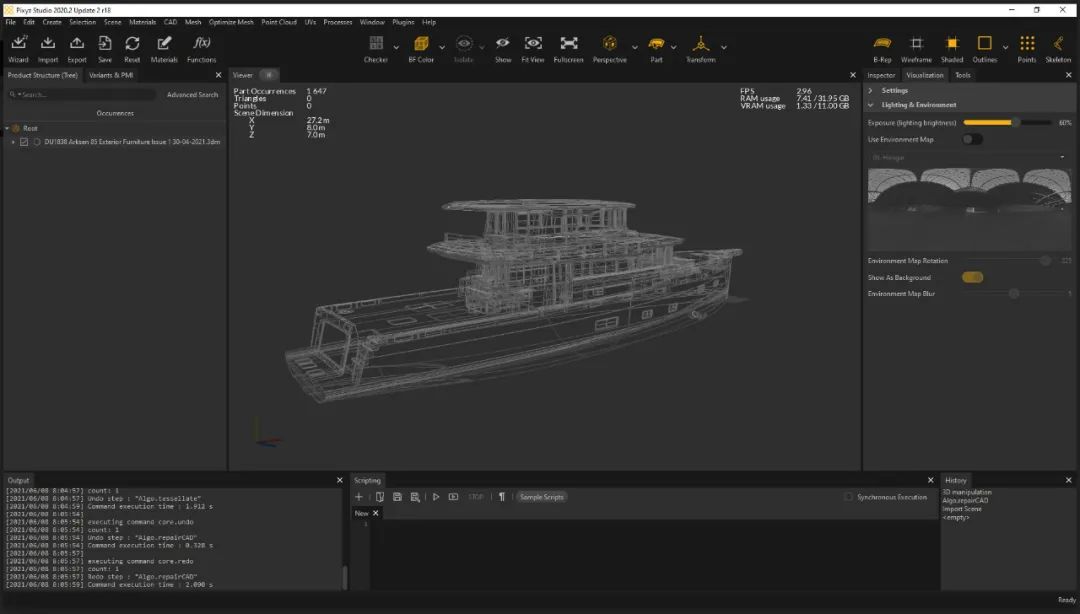The height and width of the screenshot is (614, 1080).
Task: Turn off Show As Background toggle
Action: tap(971, 278)
